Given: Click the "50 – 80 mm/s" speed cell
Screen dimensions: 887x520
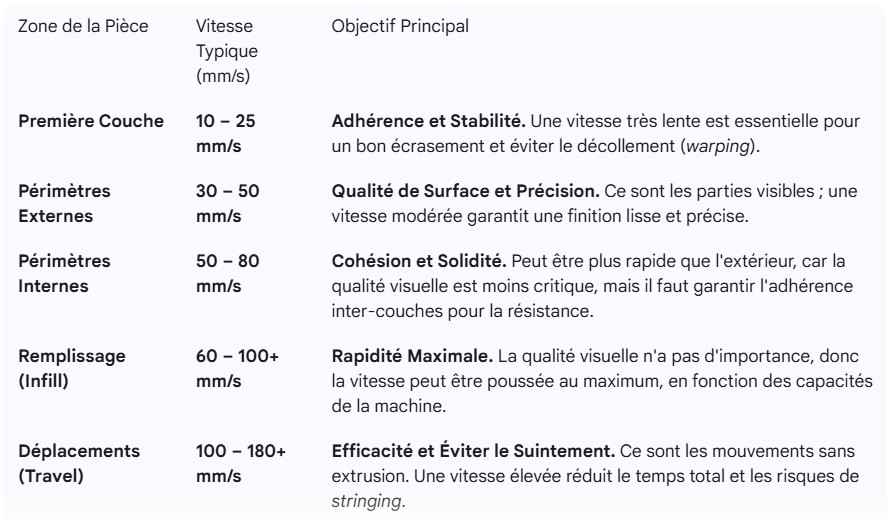Looking at the screenshot, I should point(226,274).
